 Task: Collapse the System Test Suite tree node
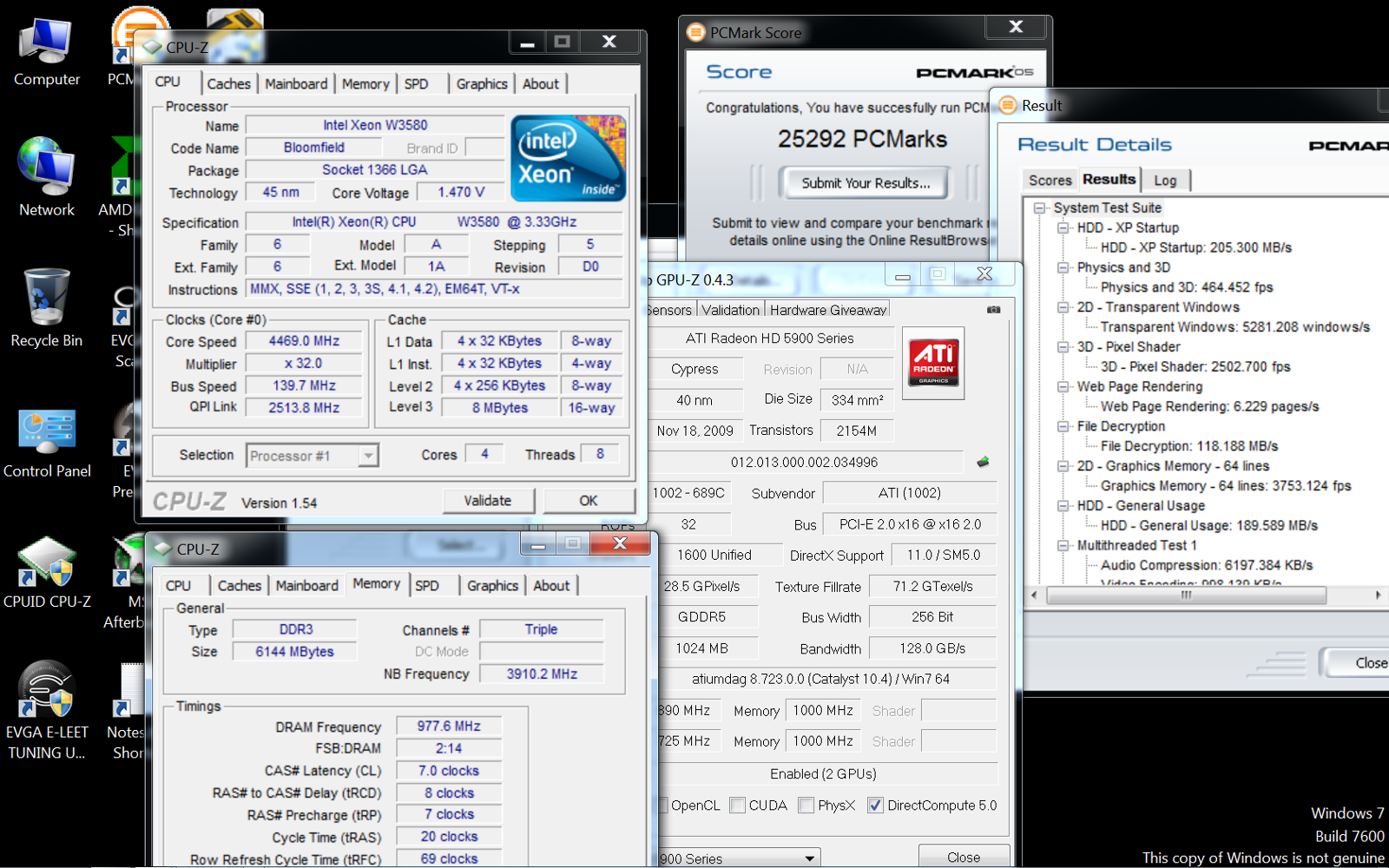click(x=1039, y=208)
